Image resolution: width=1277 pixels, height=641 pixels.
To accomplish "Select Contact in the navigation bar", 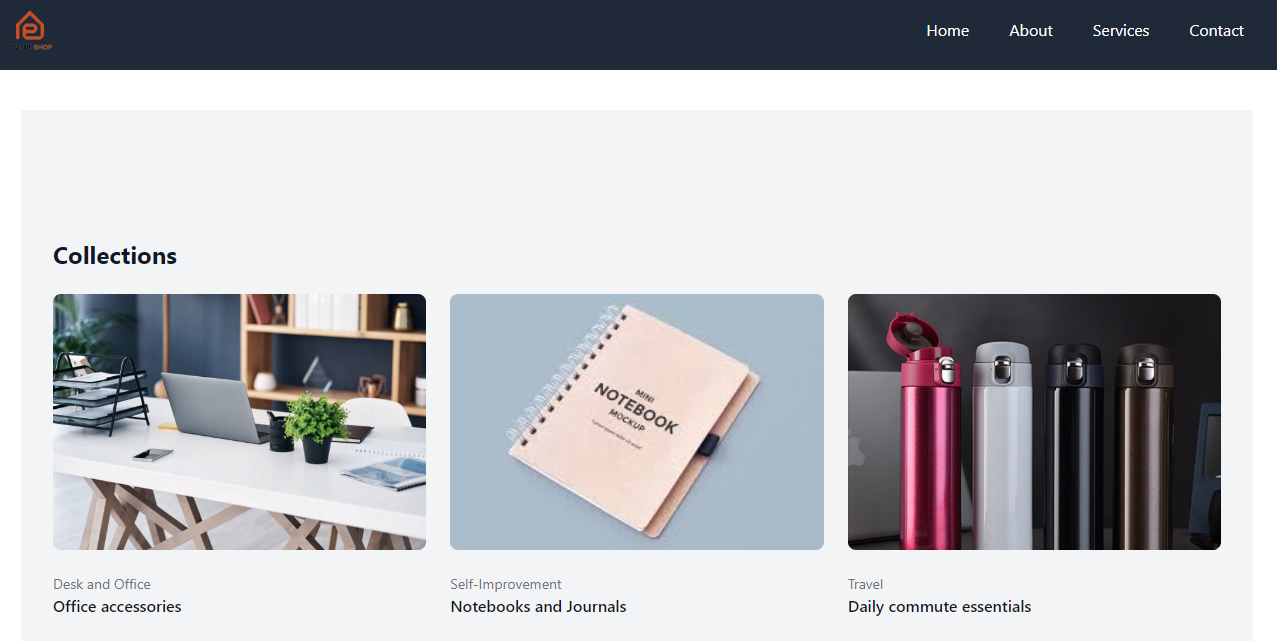I will (1216, 31).
